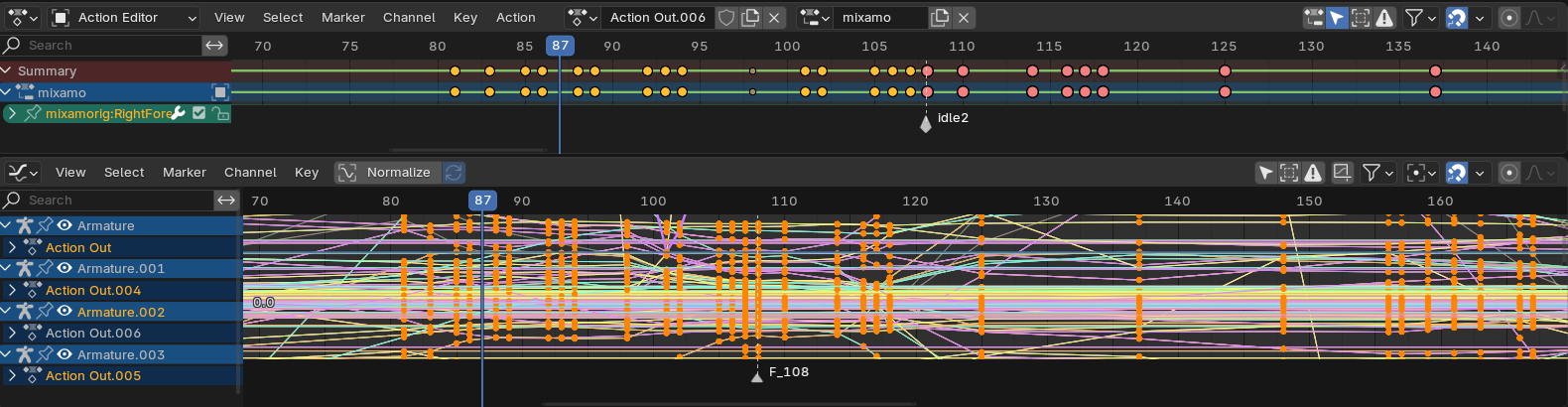Open the Action Editor mode dropdown
The height and width of the screenshot is (407, 1568).
tap(124, 18)
